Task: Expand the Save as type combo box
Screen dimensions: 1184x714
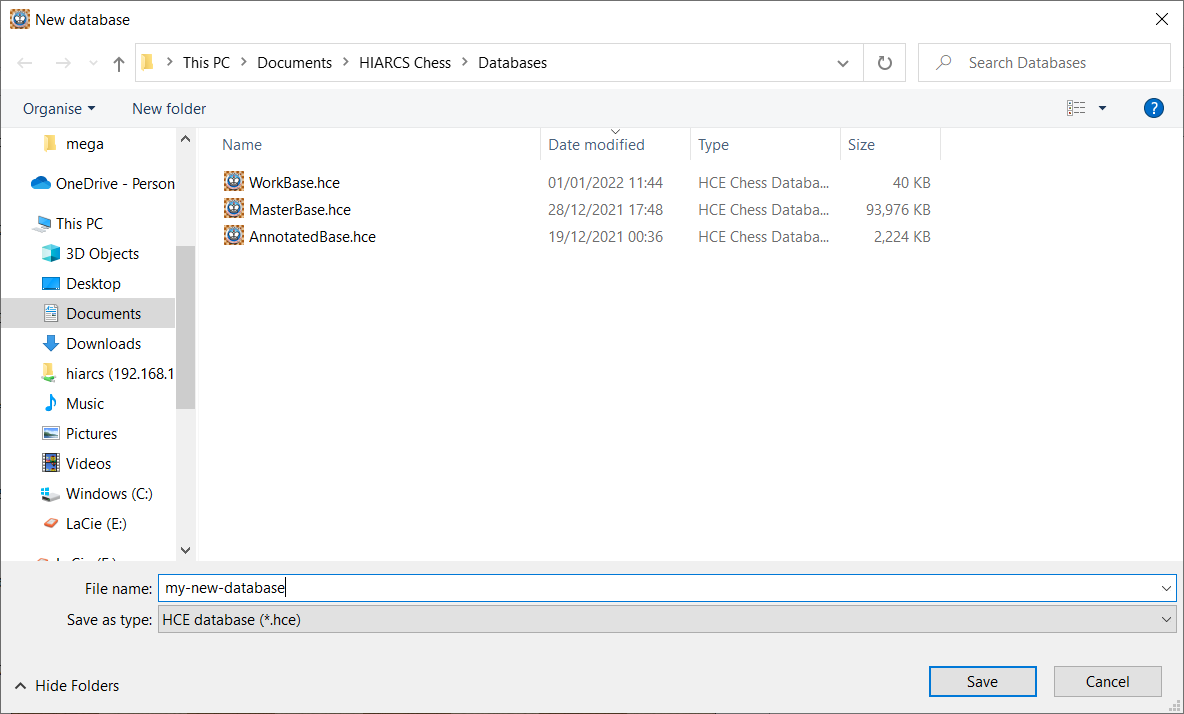Action: (1166, 620)
